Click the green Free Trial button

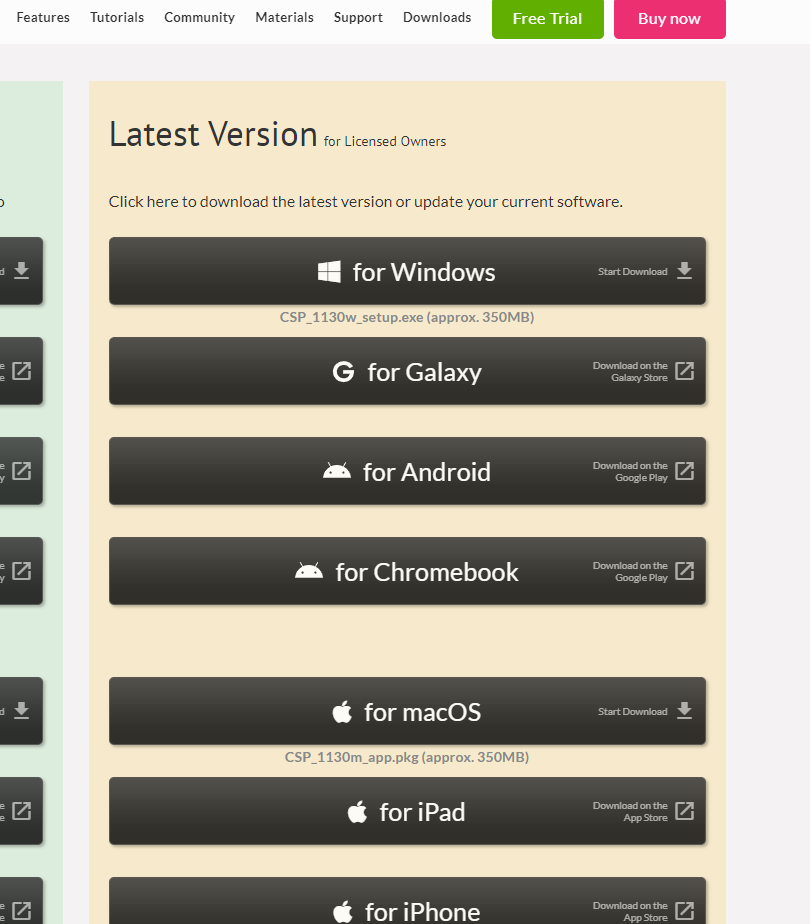[x=548, y=19]
